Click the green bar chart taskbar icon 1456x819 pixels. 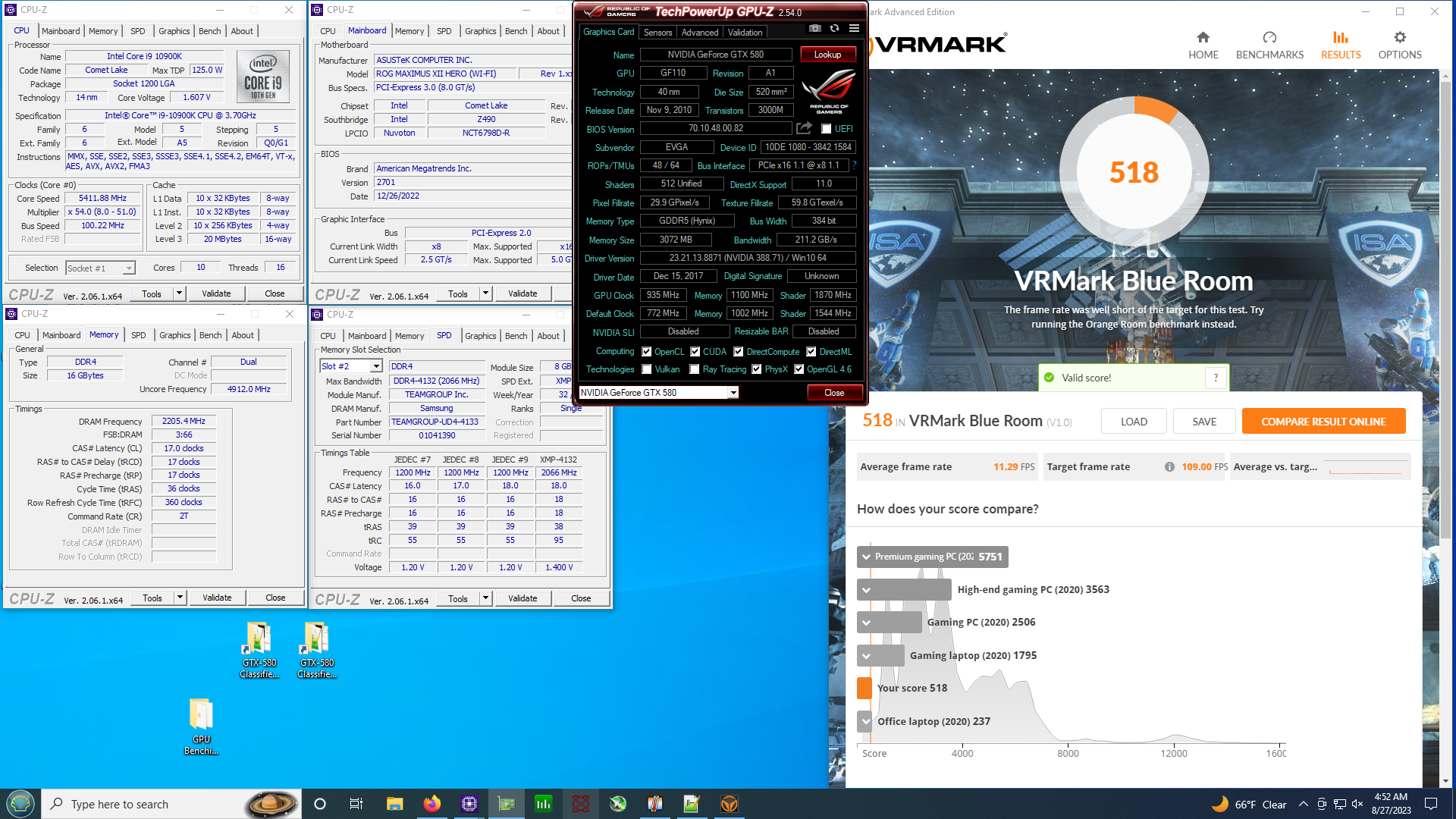(543, 804)
